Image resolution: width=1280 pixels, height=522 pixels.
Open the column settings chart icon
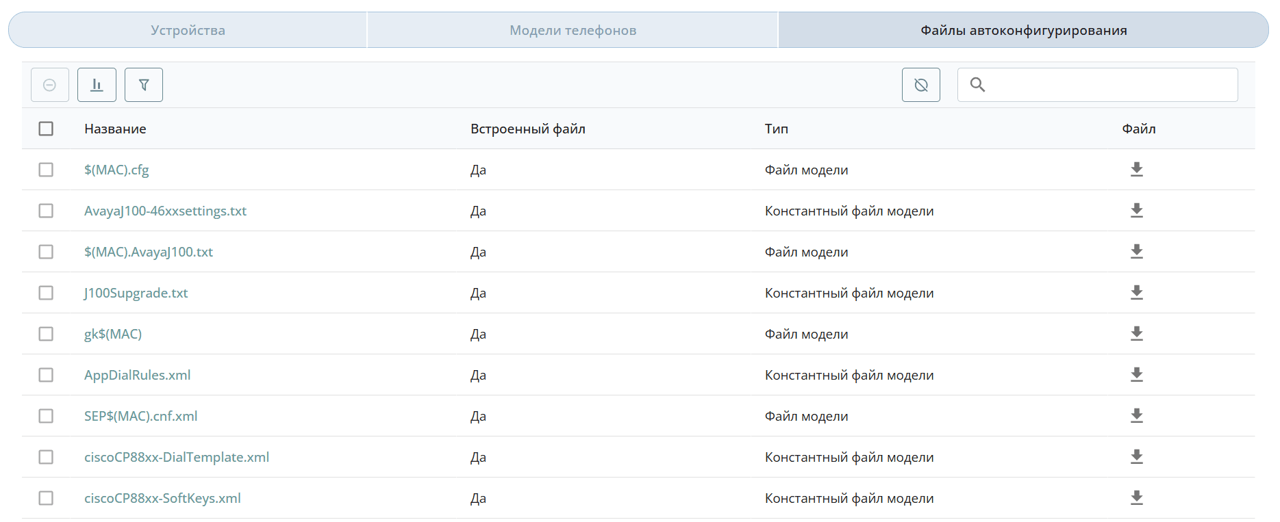click(97, 85)
